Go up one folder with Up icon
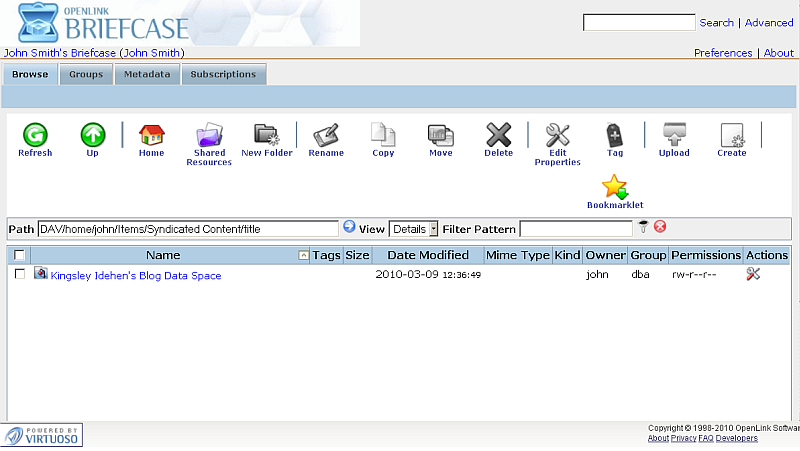 point(92,135)
